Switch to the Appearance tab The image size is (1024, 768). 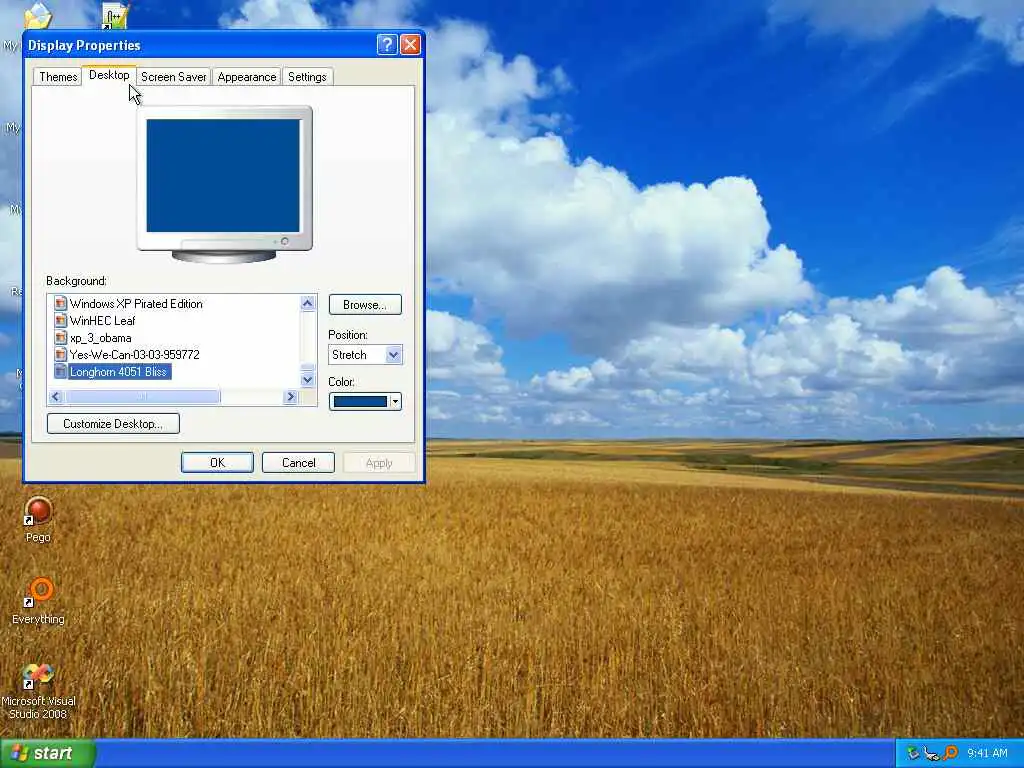coord(247,77)
